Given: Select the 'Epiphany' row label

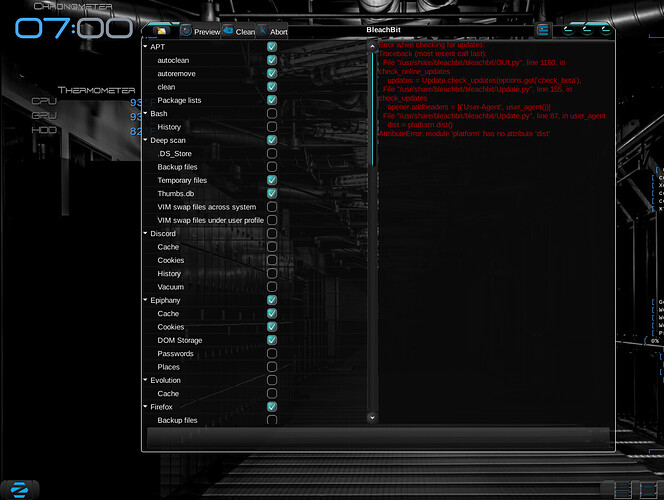Looking at the screenshot, I should click(165, 300).
